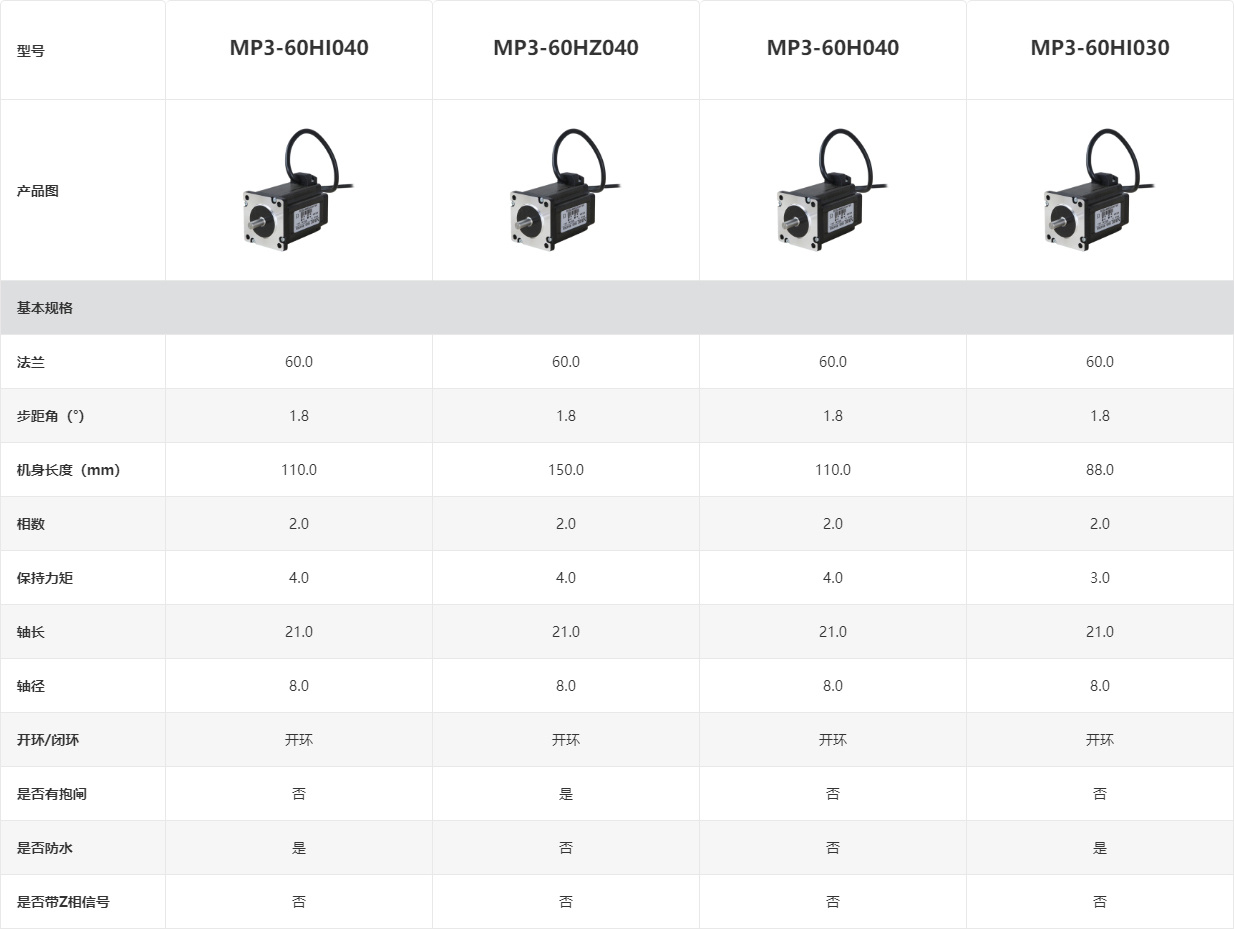
Task: View the MP3-60HI030 motor product image
Action: (x=1100, y=190)
